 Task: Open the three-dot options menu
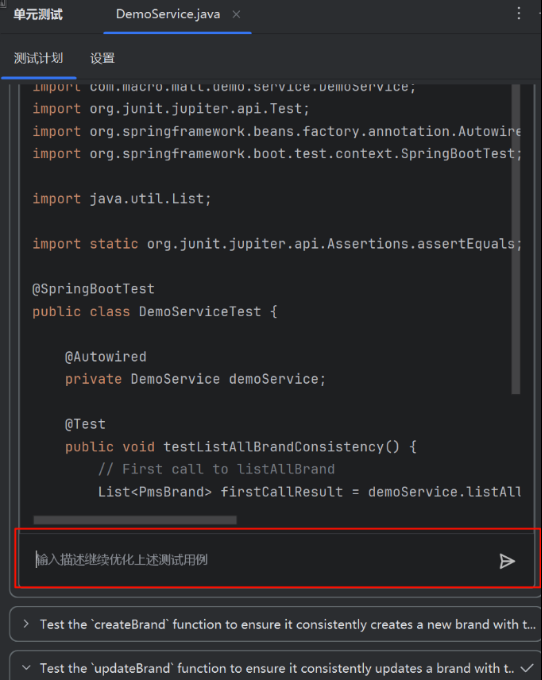pyautogui.click(x=519, y=13)
